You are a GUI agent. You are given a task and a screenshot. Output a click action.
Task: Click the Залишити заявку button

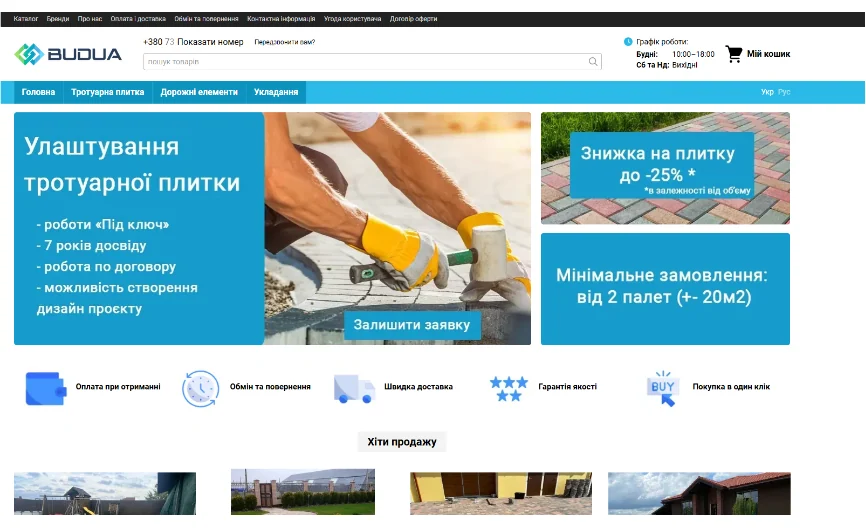tap(412, 325)
